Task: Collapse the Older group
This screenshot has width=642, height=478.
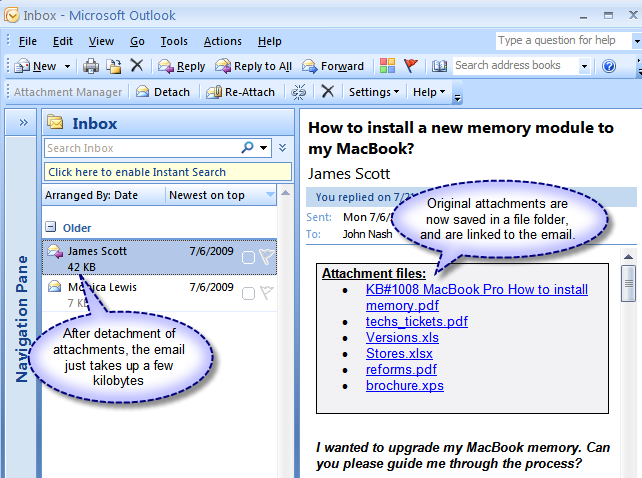Action: [x=50, y=227]
